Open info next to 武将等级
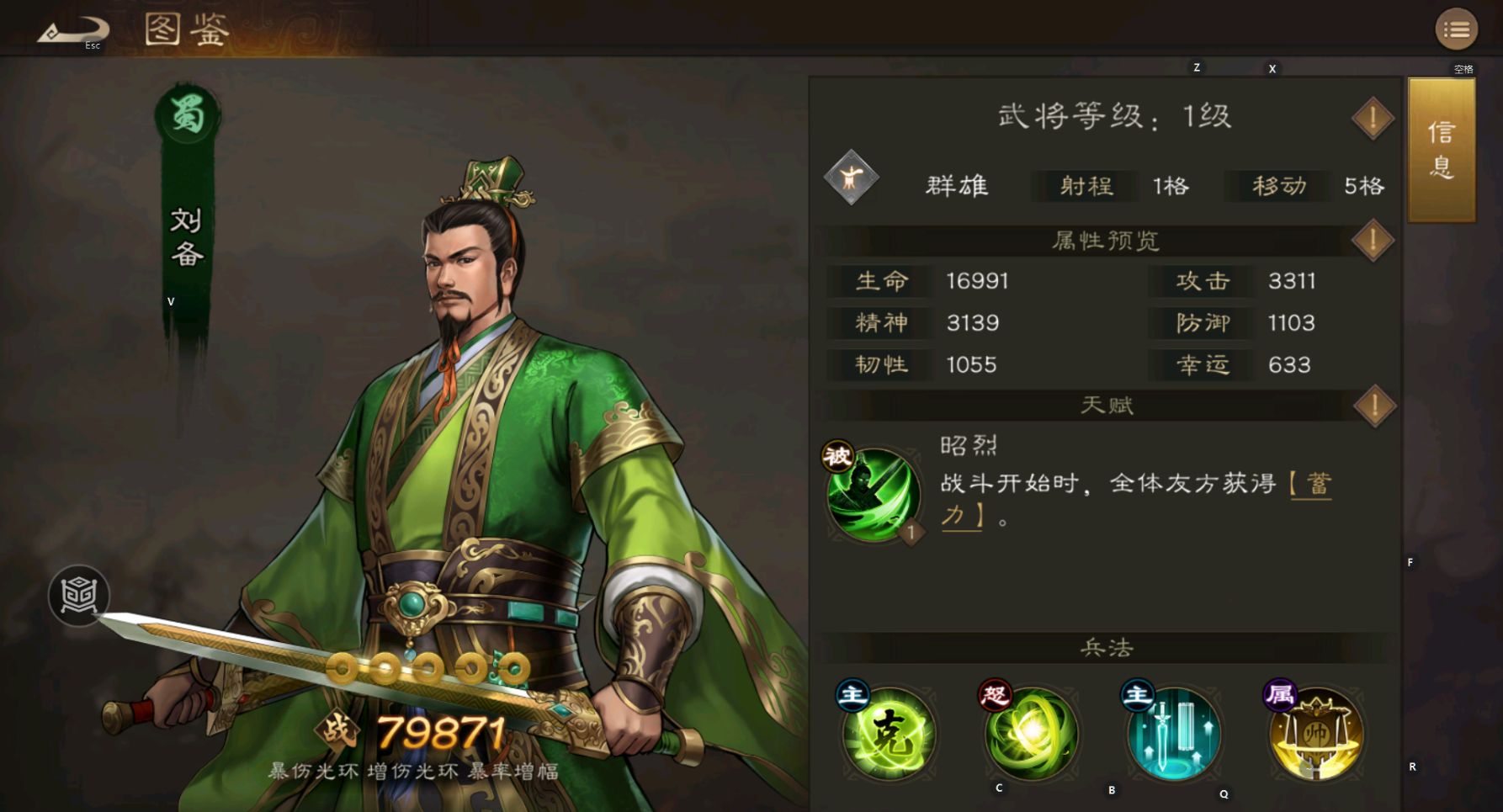Viewport: 1503px width, 812px height. tap(1373, 118)
